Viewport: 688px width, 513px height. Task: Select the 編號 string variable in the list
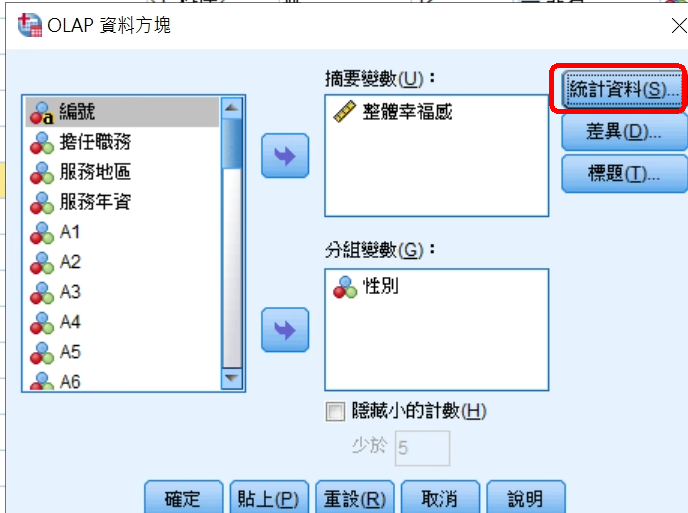[x=122, y=112]
